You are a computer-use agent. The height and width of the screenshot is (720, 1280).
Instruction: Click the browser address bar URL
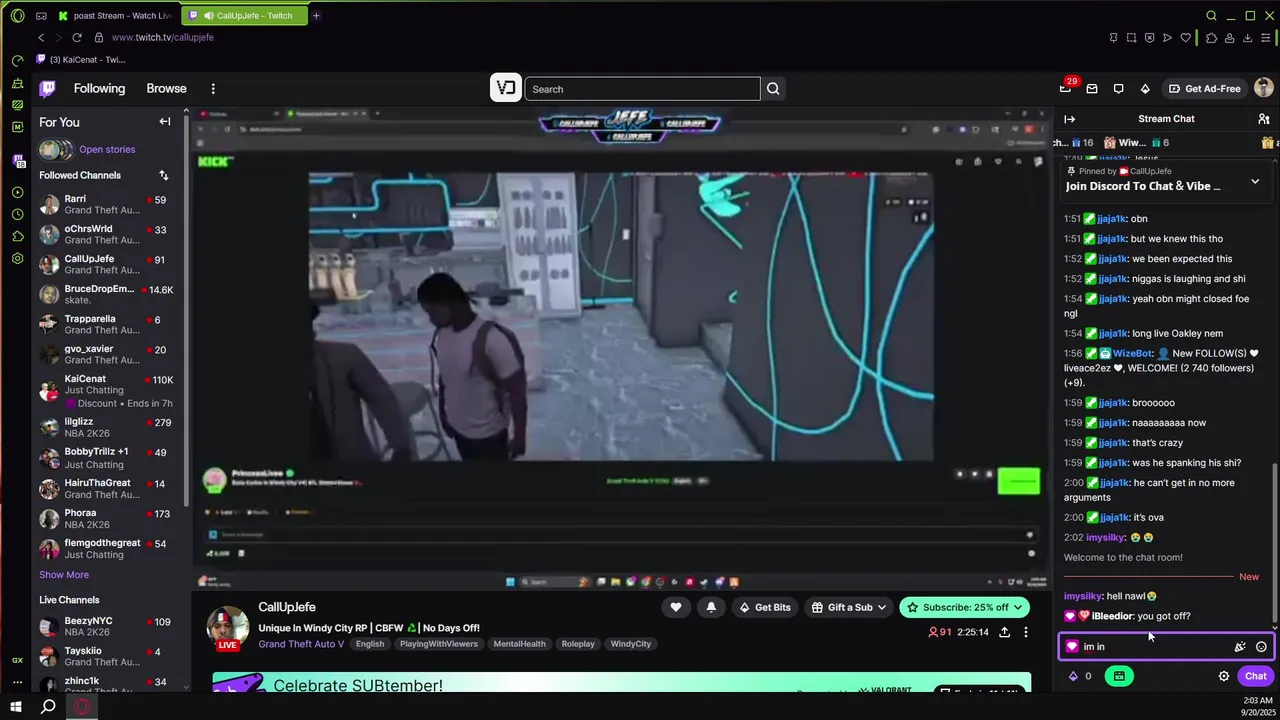click(x=163, y=38)
